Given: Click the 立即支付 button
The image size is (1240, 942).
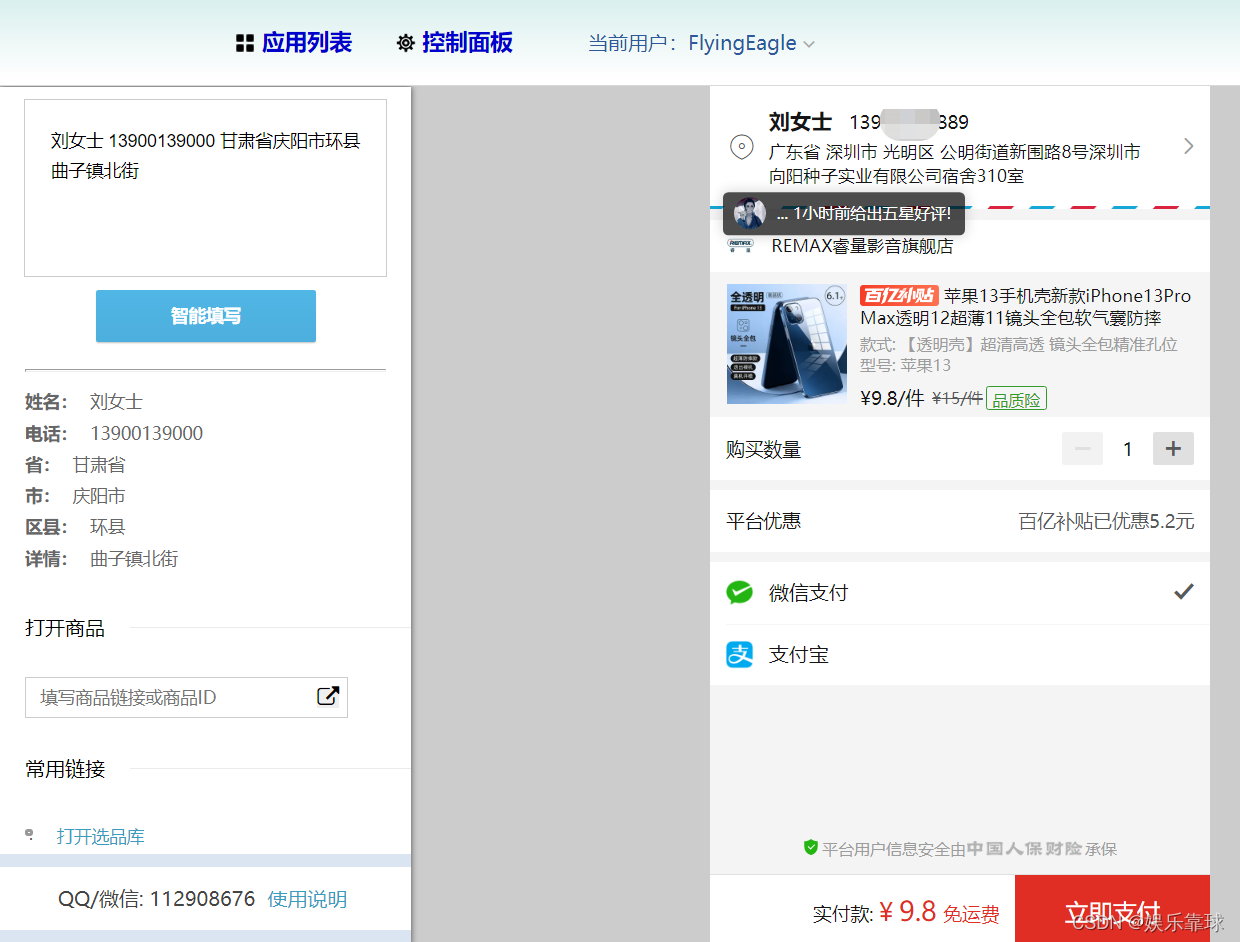Looking at the screenshot, I should 1112,909.
